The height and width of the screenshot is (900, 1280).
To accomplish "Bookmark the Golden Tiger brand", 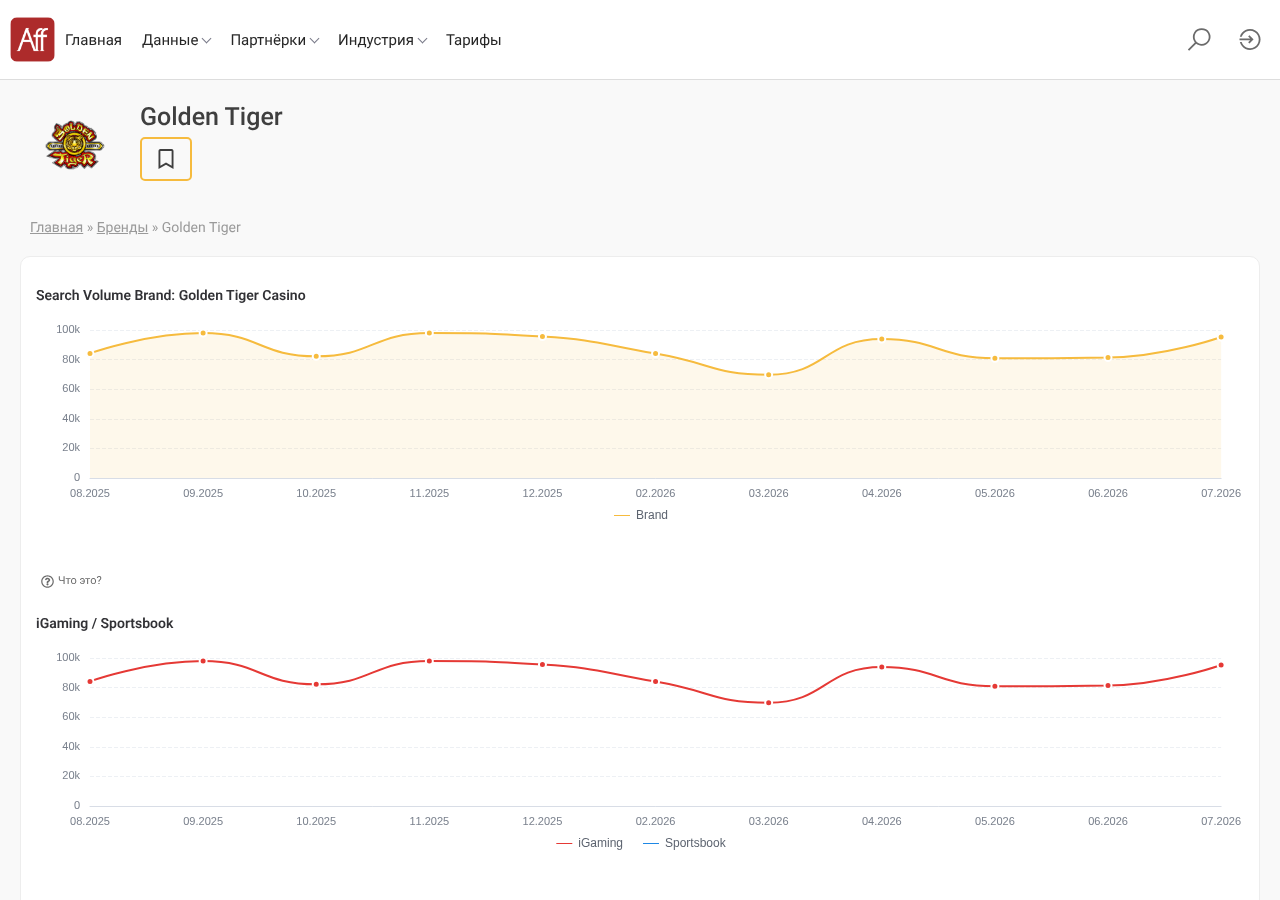I will pyautogui.click(x=166, y=159).
